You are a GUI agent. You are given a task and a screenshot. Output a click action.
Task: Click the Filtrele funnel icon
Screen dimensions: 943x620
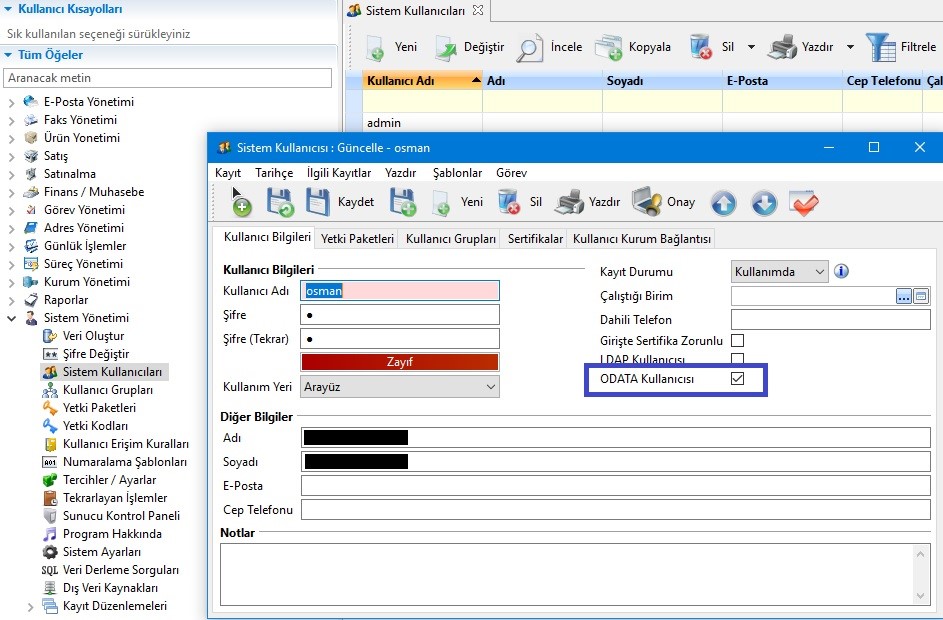point(880,47)
